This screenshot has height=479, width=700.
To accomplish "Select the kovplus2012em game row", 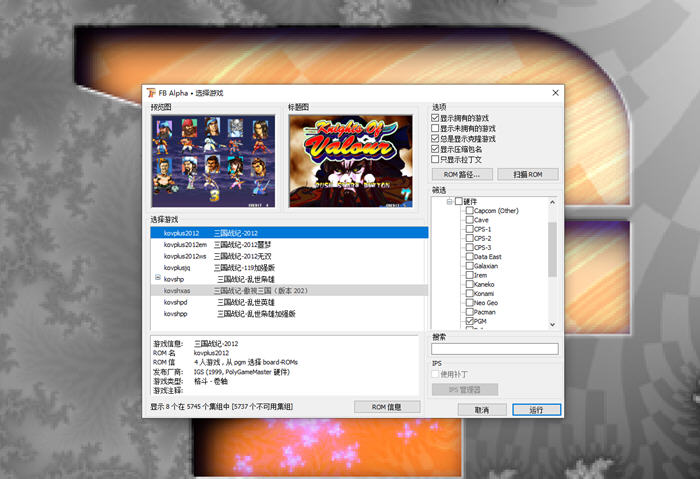I will pos(289,245).
